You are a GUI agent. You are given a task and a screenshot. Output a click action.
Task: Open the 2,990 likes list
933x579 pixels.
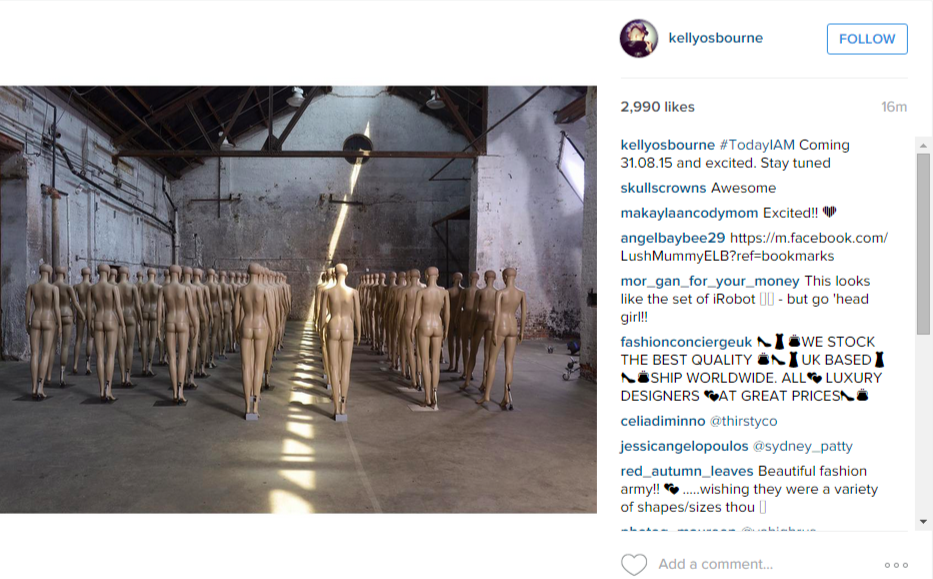point(657,107)
